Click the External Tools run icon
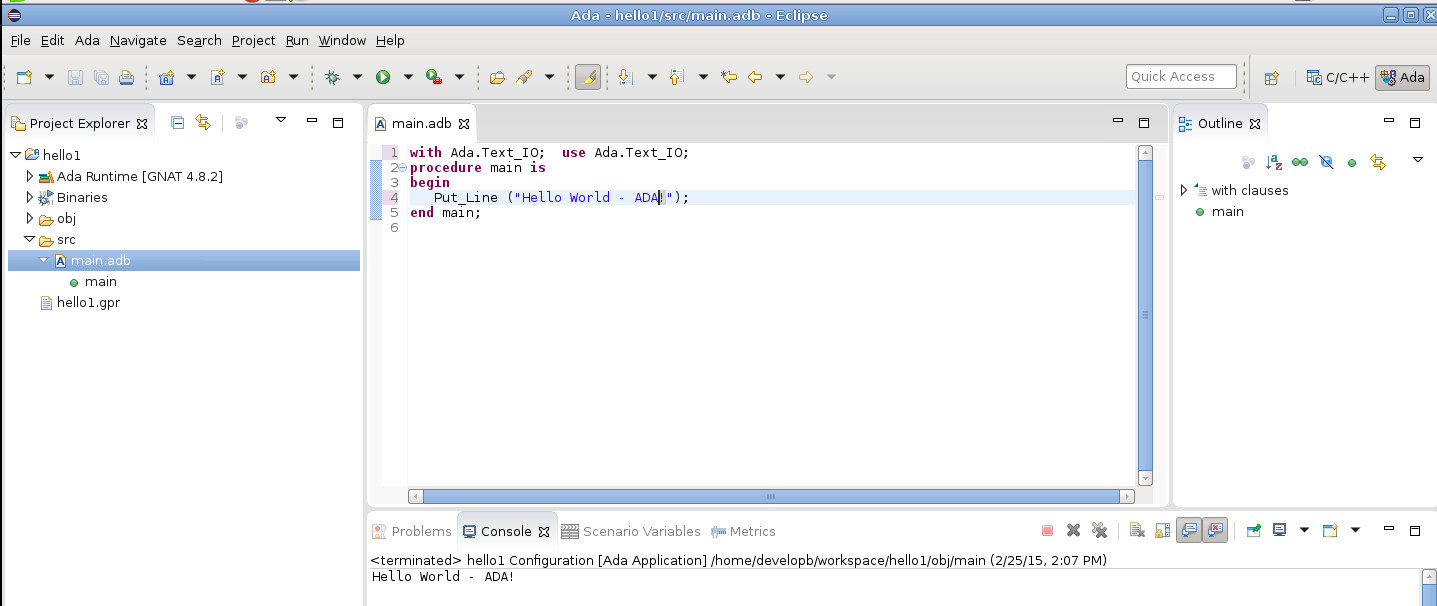The width and height of the screenshot is (1437, 606). click(x=434, y=77)
